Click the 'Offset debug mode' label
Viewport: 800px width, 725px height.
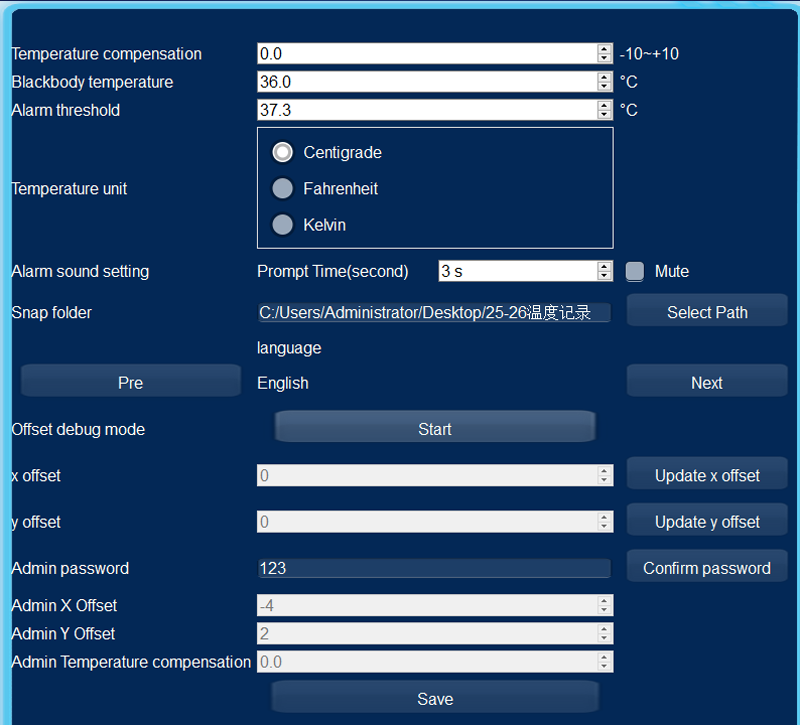(78, 430)
